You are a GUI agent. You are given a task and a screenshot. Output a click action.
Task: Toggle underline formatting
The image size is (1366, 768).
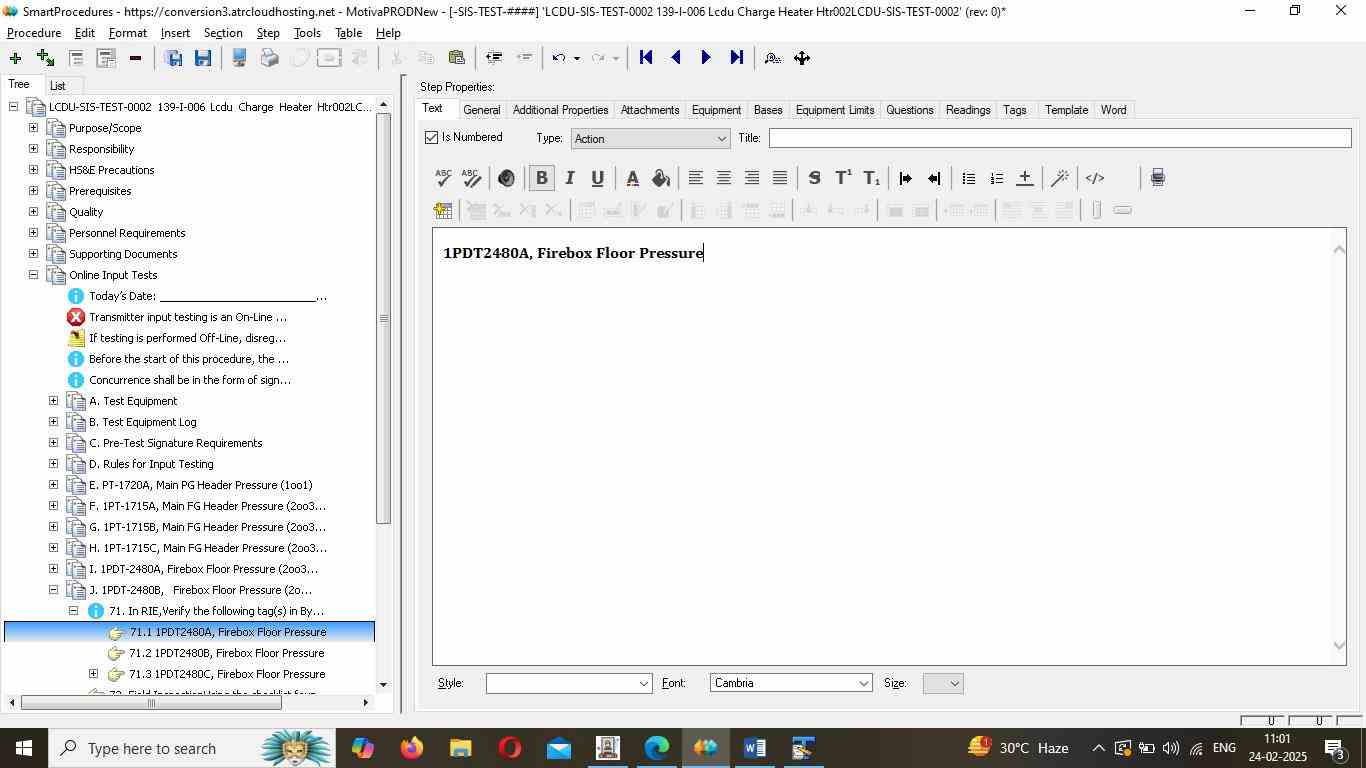(597, 178)
